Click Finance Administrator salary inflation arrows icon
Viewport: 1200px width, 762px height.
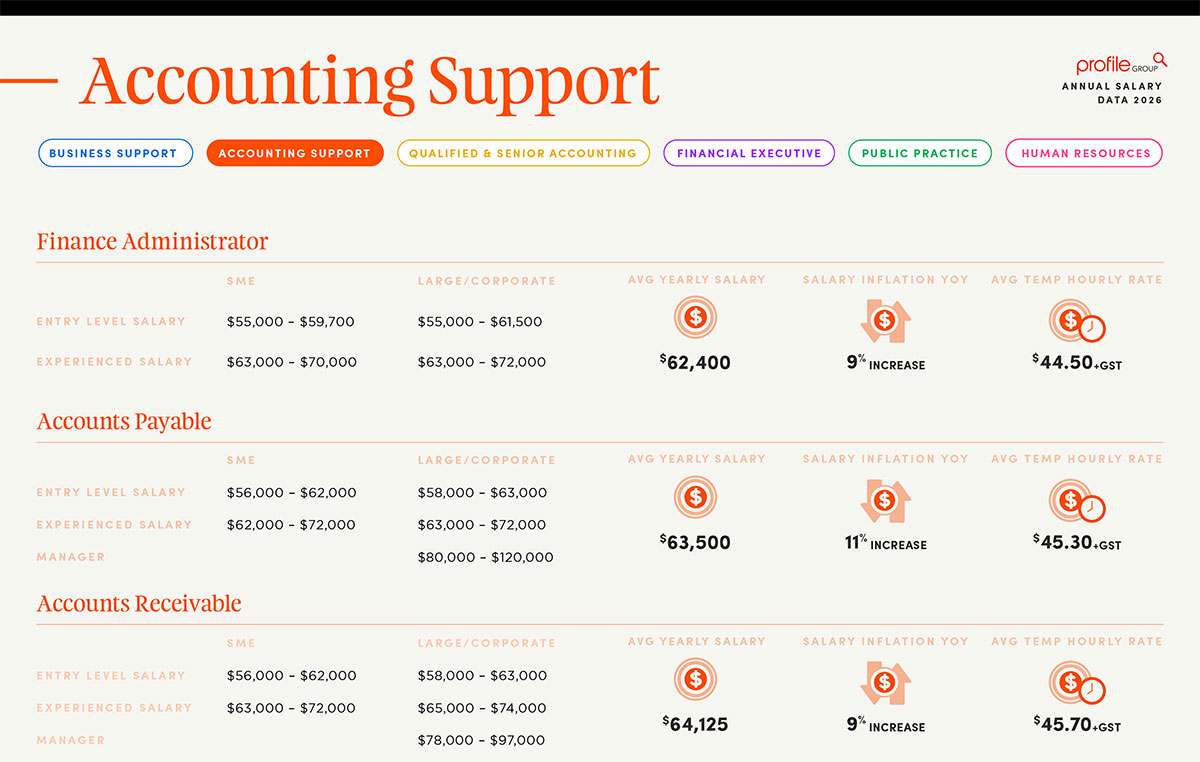tap(885, 321)
